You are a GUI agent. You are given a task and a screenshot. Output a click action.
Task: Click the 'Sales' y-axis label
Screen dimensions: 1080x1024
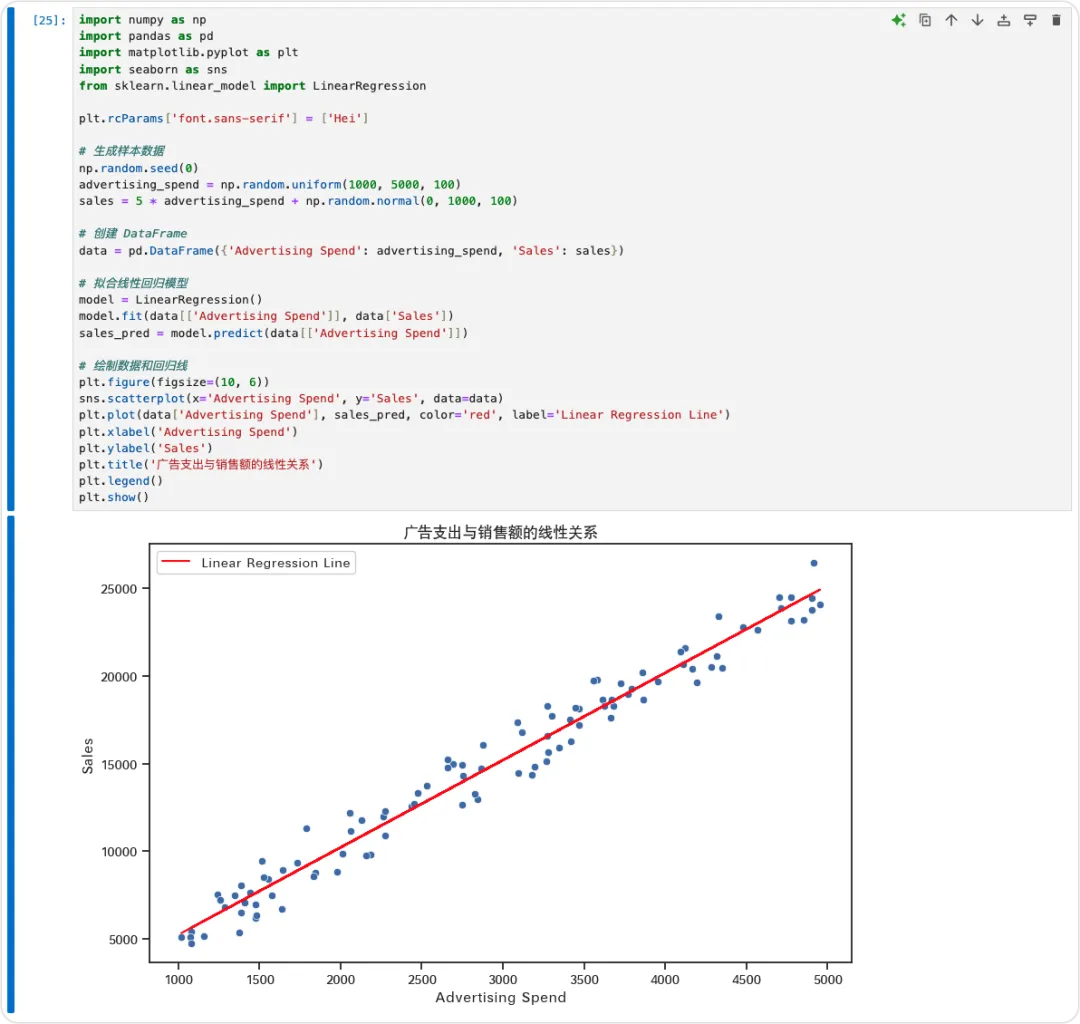[87, 755]
